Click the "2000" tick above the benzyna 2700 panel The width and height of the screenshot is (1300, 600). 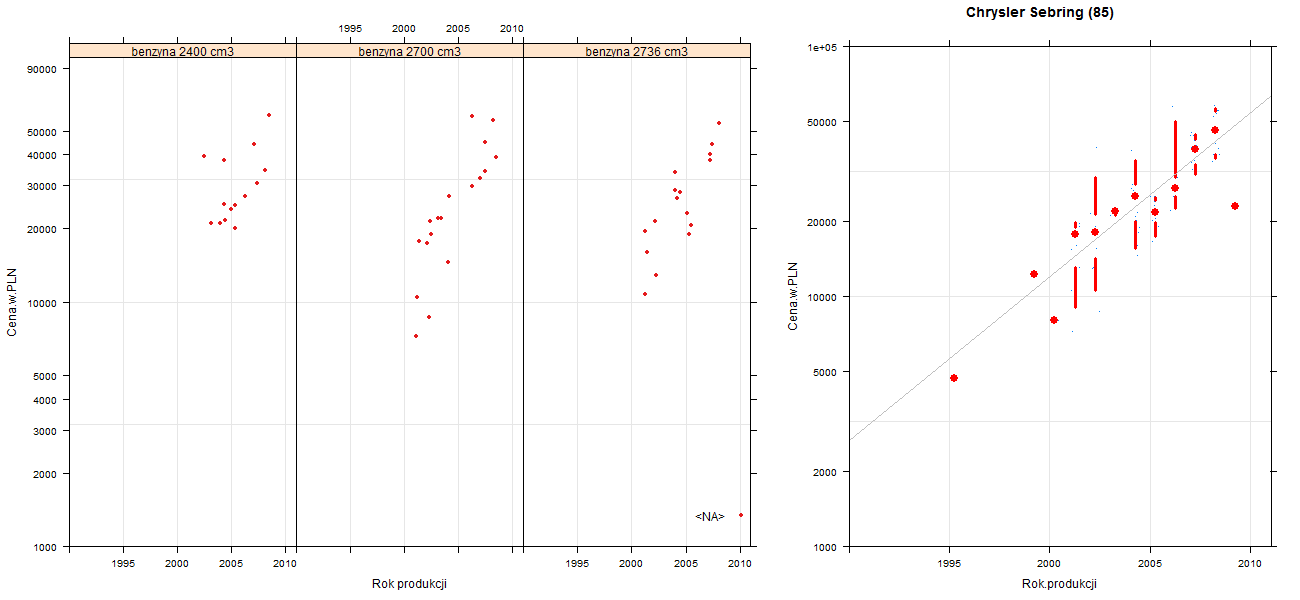(x=404, y=28)
